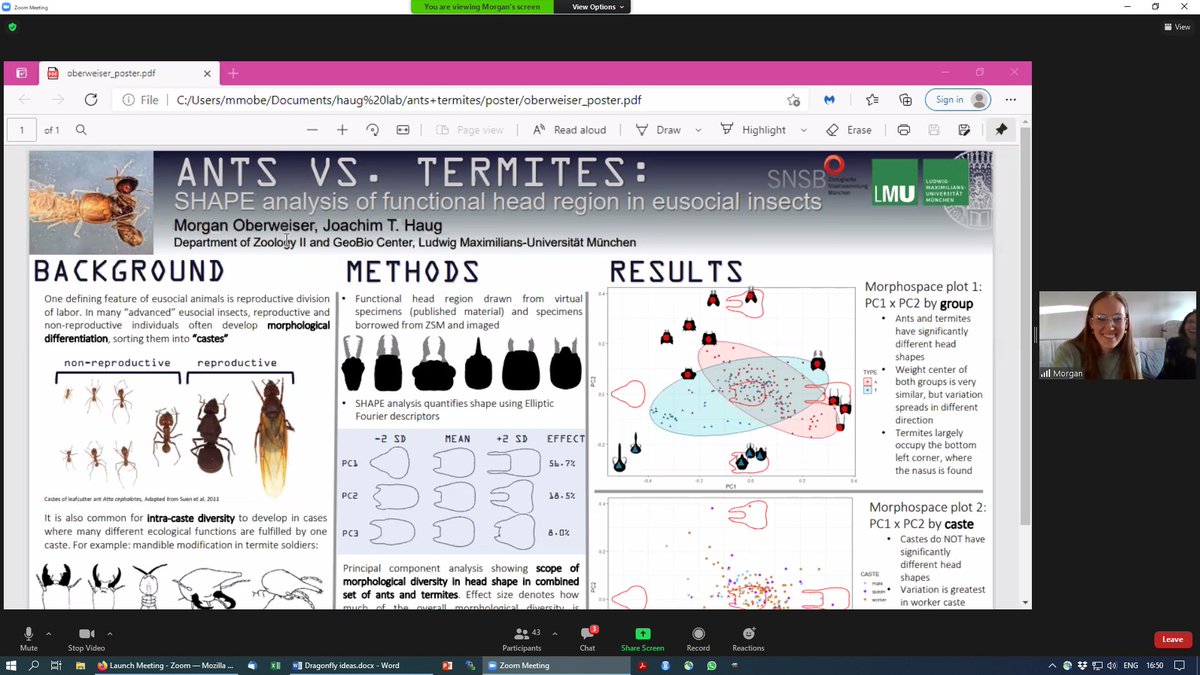Click the Fit to page icon
The width and height of the screenshot is (1200, 675).
[403, 130]
